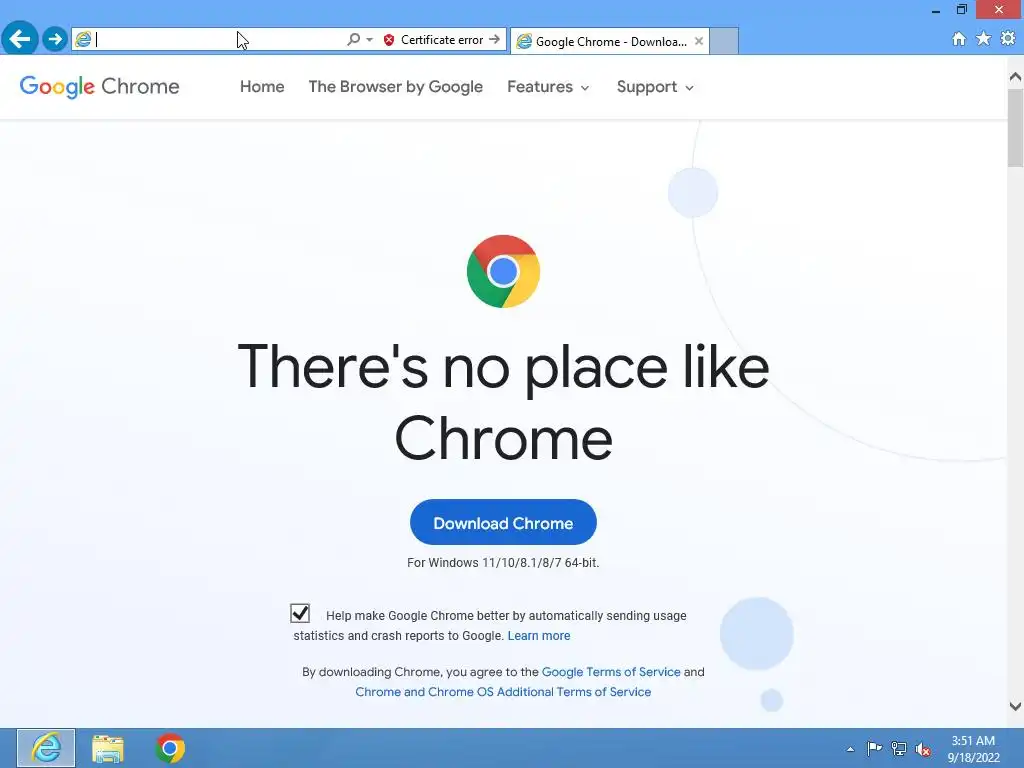Open the IE Home page icon
Viewport: 1024px width, 768px height.
point(959,39)
